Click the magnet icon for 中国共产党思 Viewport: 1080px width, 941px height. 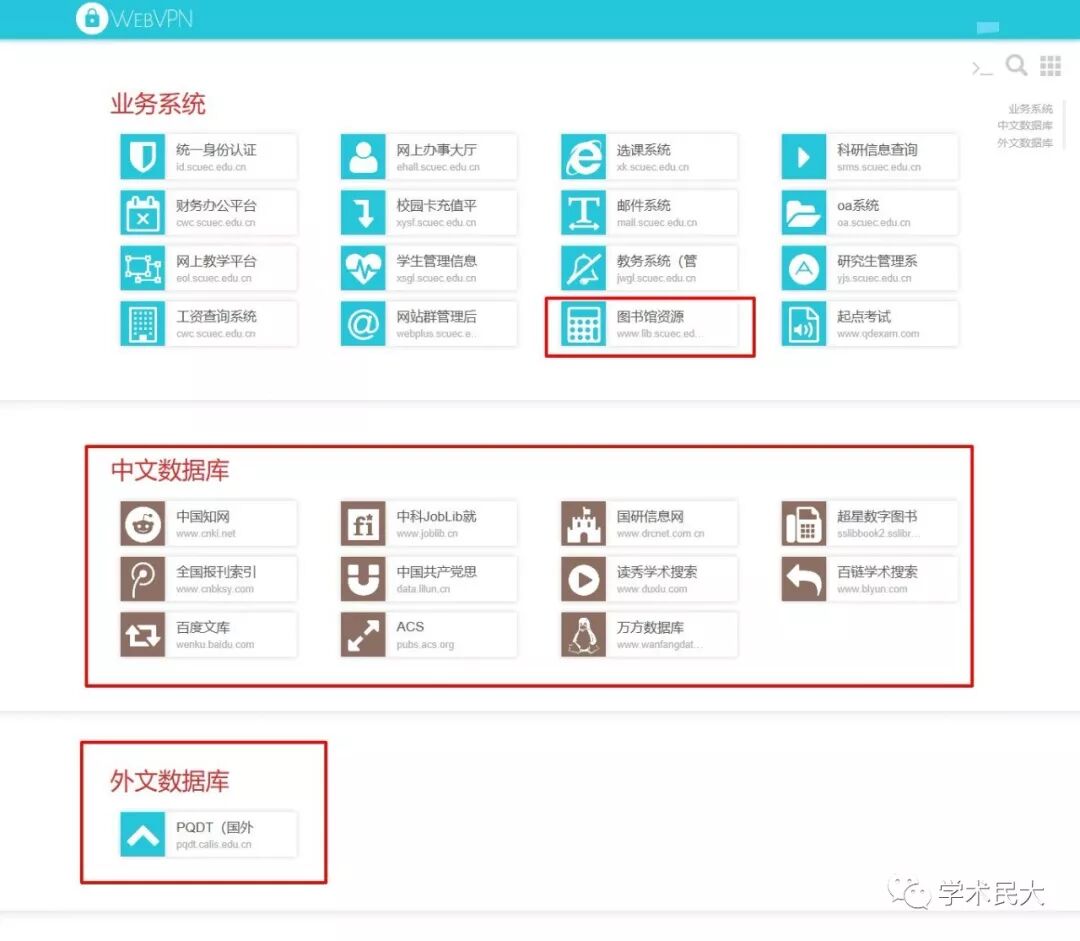tap(363, 579)
